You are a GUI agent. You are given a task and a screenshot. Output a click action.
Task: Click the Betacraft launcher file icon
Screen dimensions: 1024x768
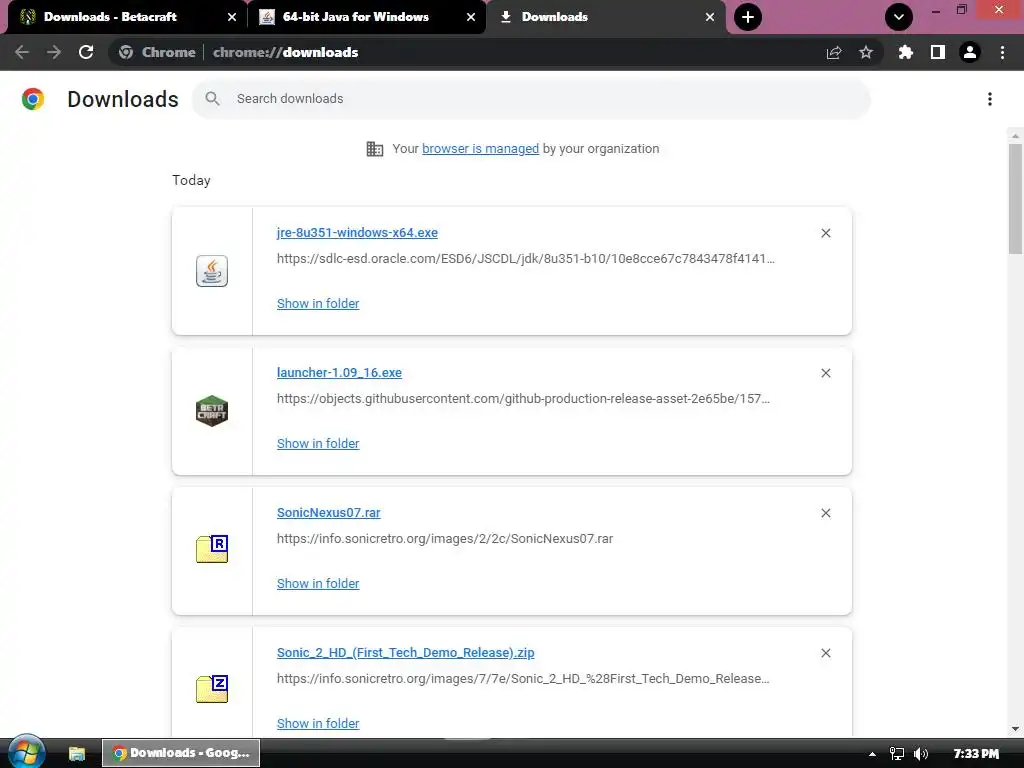click(212, 411)
